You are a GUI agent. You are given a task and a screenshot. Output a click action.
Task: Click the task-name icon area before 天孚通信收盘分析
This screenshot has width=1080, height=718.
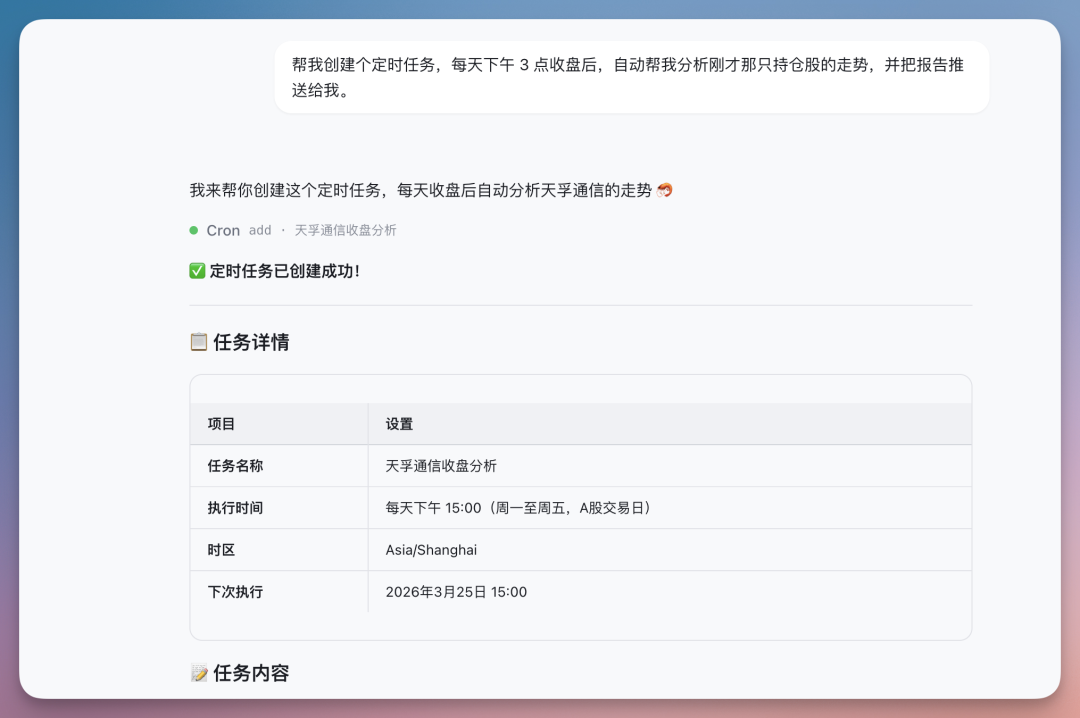pyautogui.click(x=283, y=230)
